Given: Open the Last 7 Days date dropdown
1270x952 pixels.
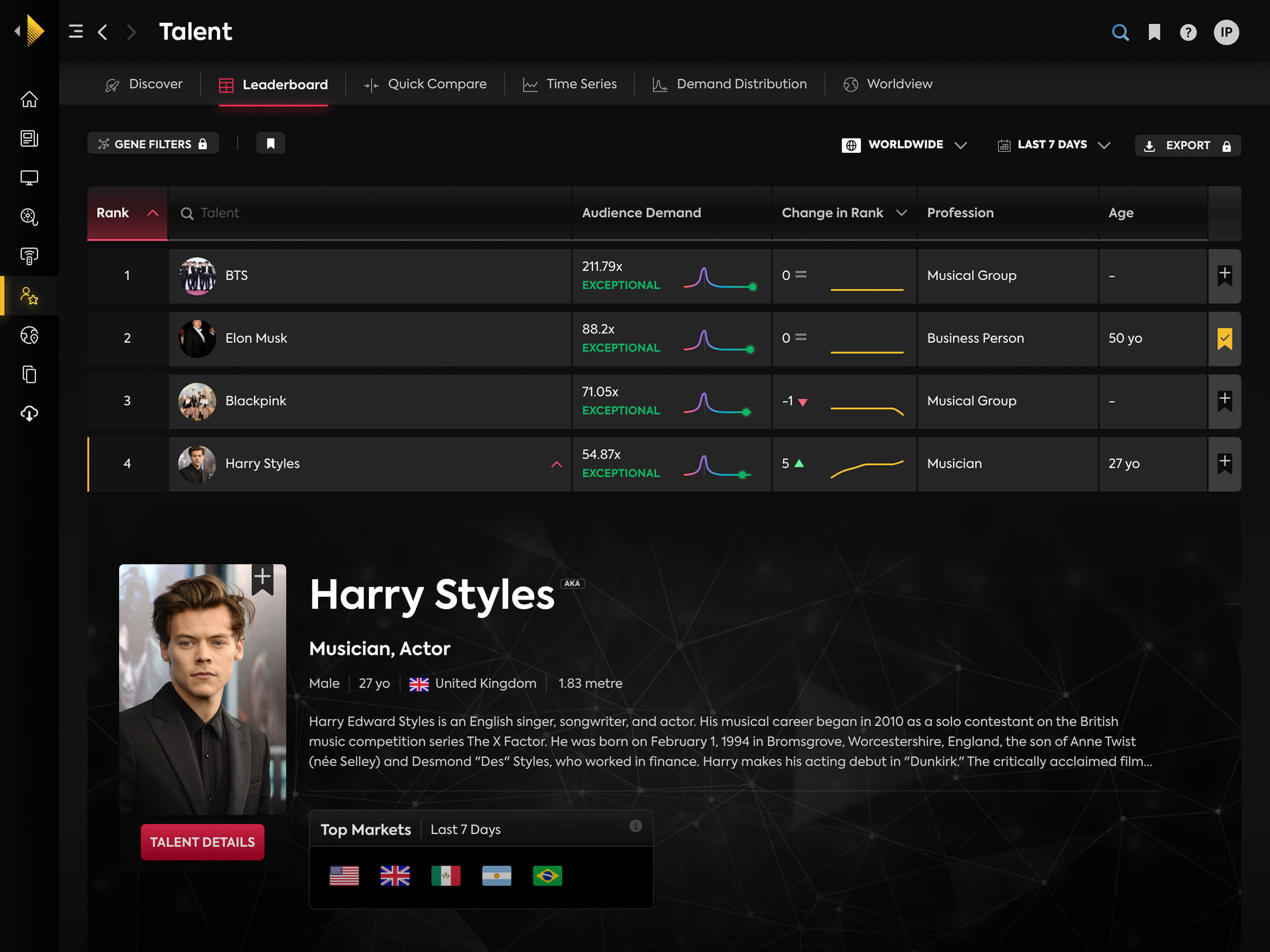Looking at the screenshot, I should tap(1054, 144).
